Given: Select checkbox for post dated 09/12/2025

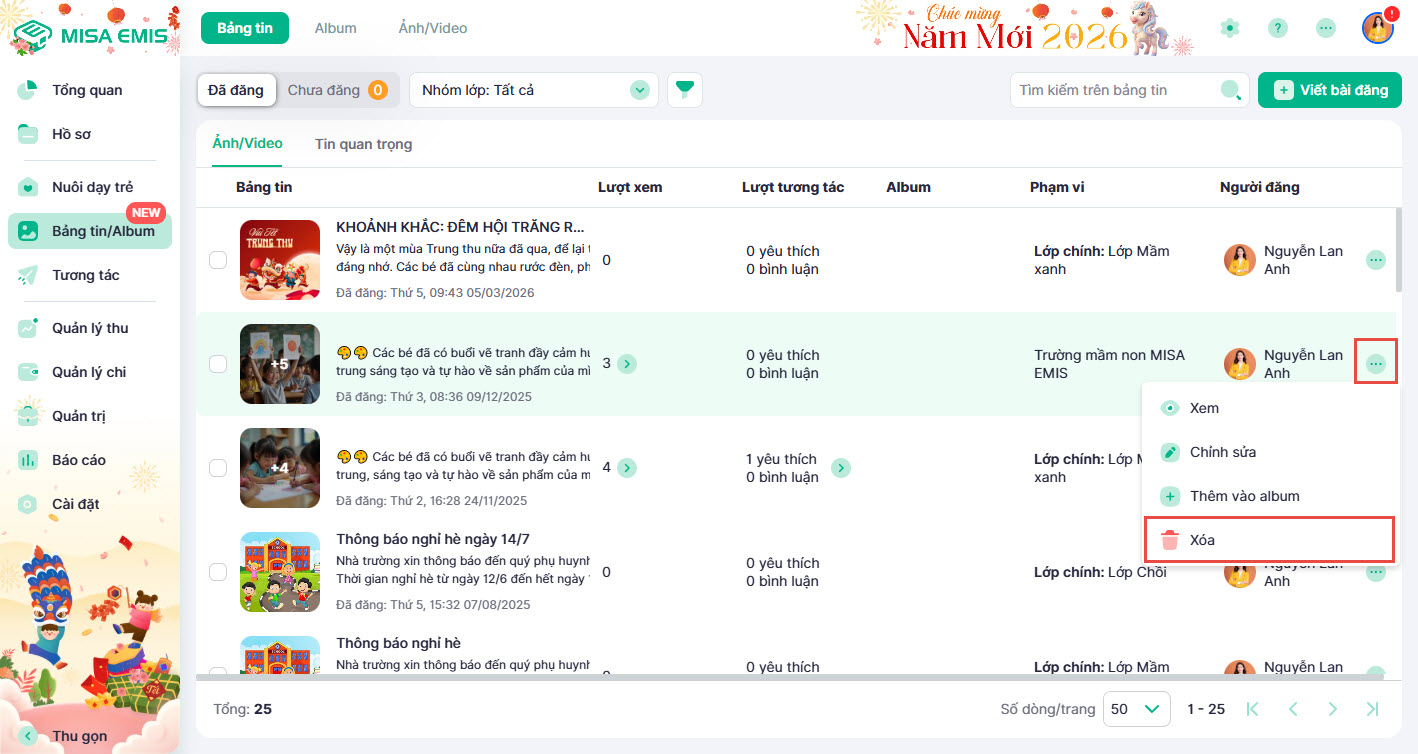Looking at the screenshot, I should pos(218,364).
